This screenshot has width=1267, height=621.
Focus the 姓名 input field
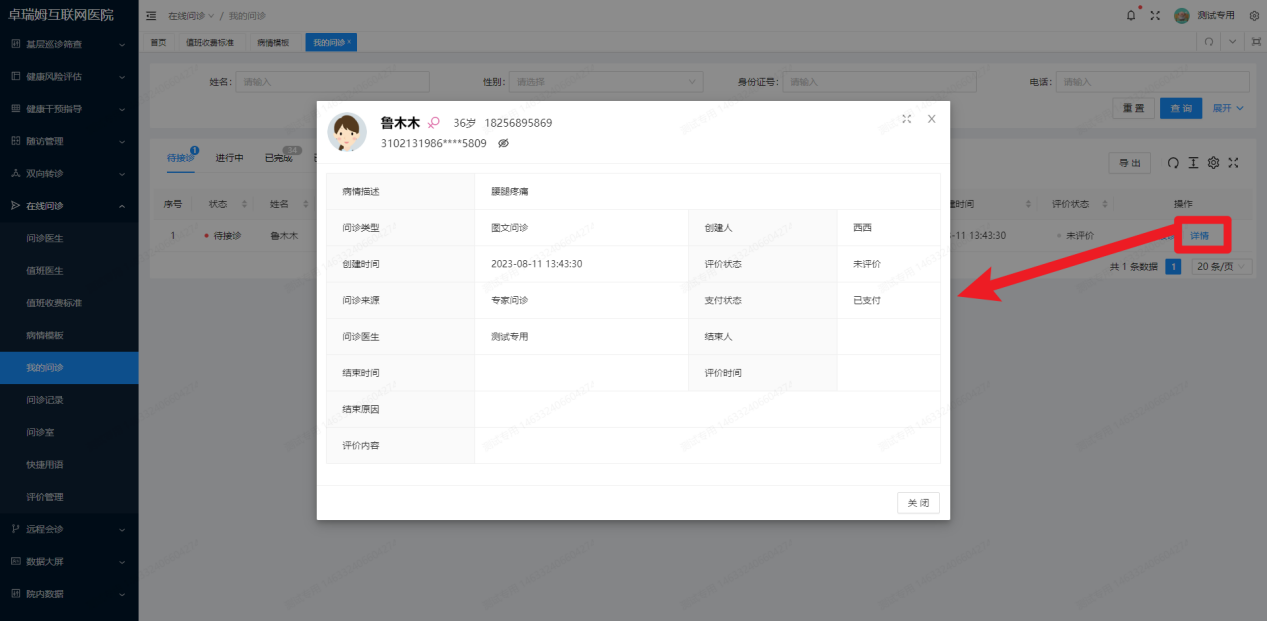tap(332, 82)
